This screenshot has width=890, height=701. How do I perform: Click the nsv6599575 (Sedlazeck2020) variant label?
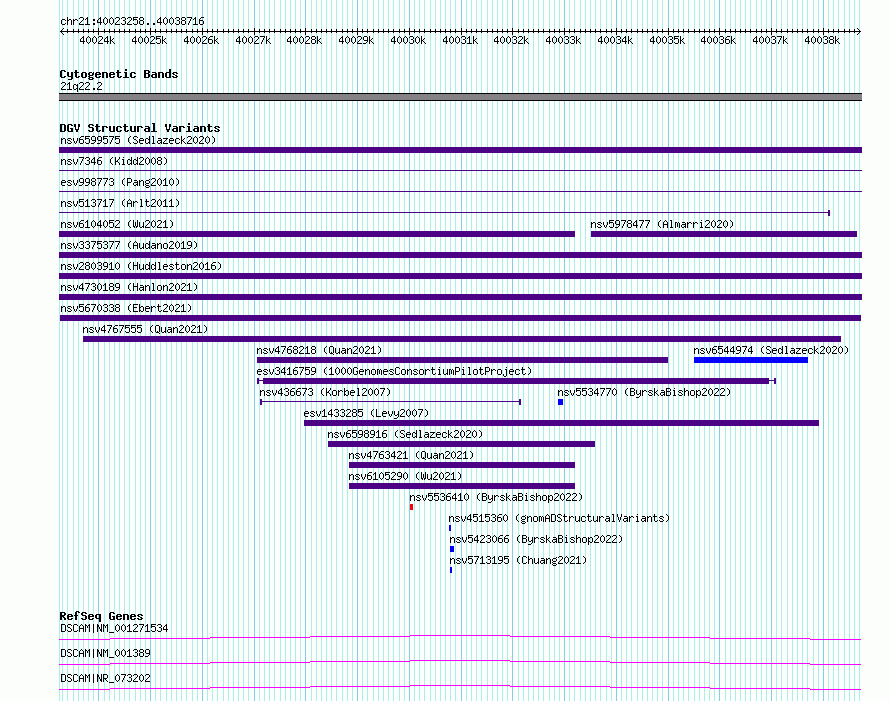point(138,140)
